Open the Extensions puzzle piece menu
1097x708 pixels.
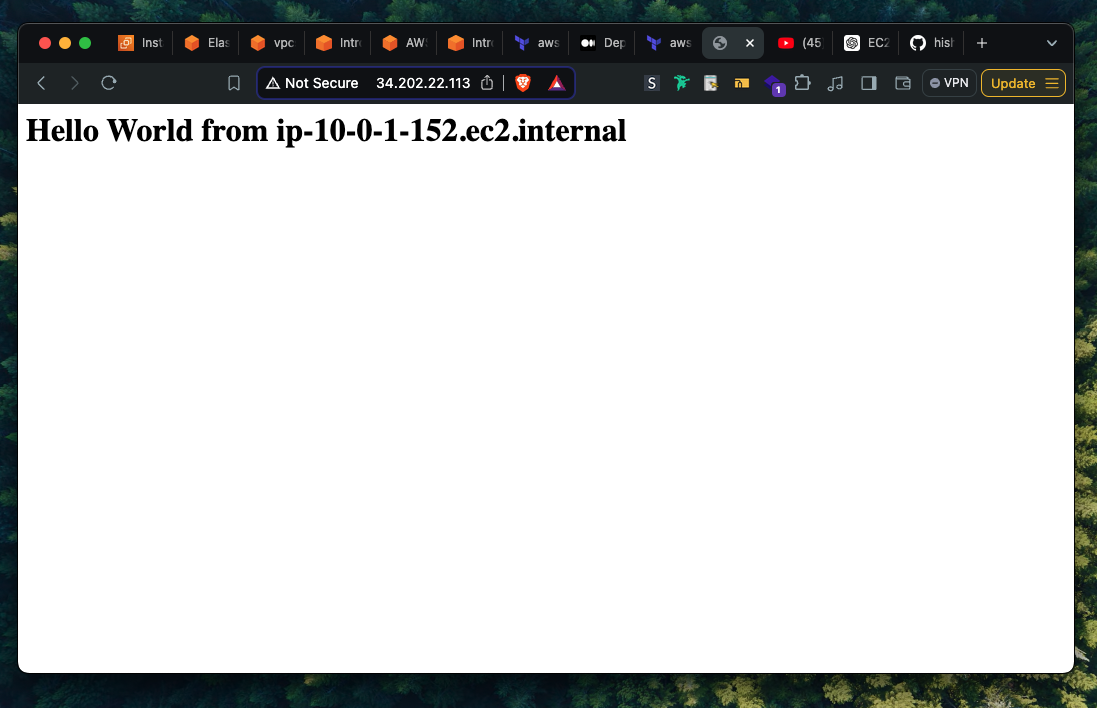[x=802, y=83]
